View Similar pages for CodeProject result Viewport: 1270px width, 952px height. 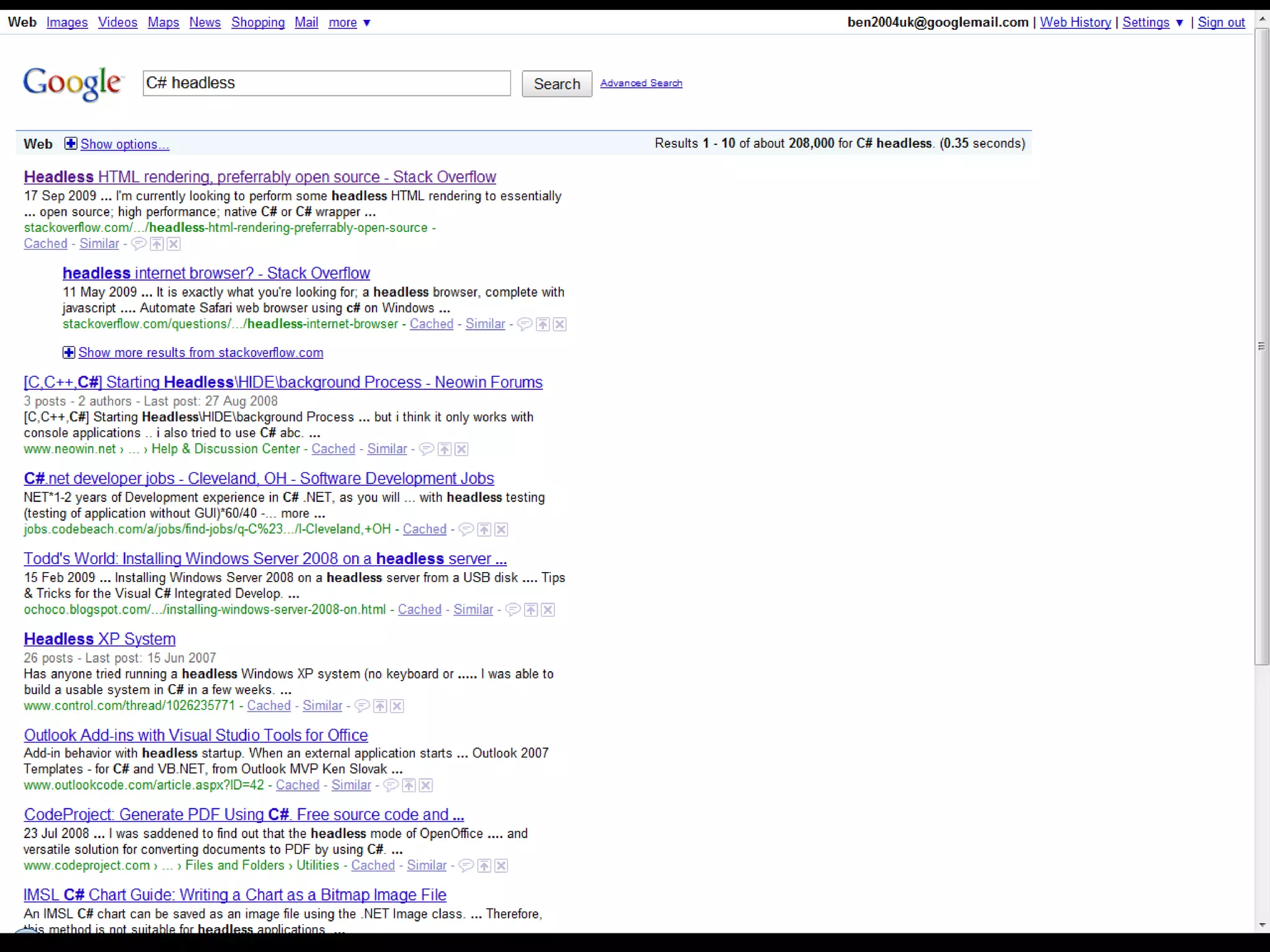427,866
